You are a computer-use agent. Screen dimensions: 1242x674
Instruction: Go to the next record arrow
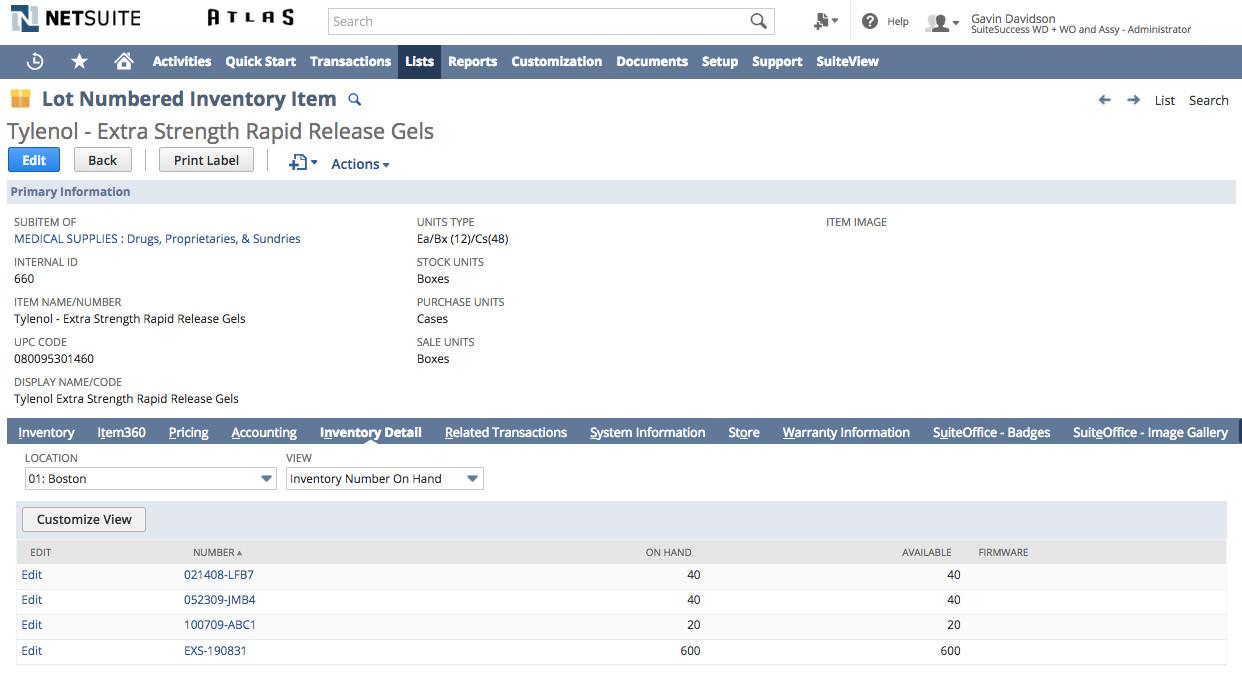coord(1133,100)
